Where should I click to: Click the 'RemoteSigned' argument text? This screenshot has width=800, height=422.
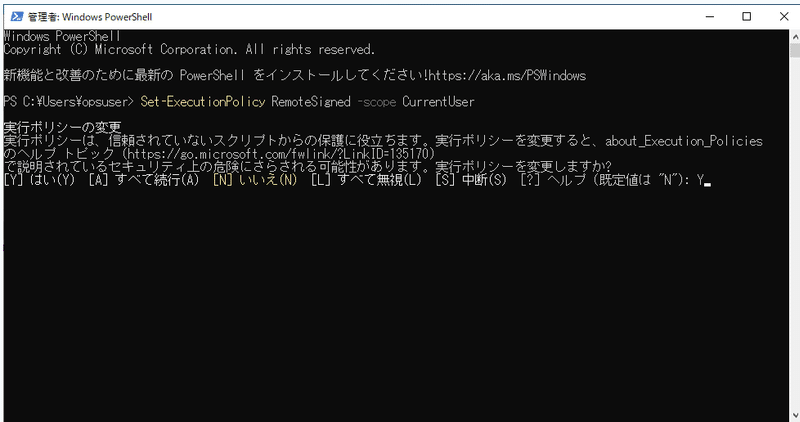click(311, 102)
